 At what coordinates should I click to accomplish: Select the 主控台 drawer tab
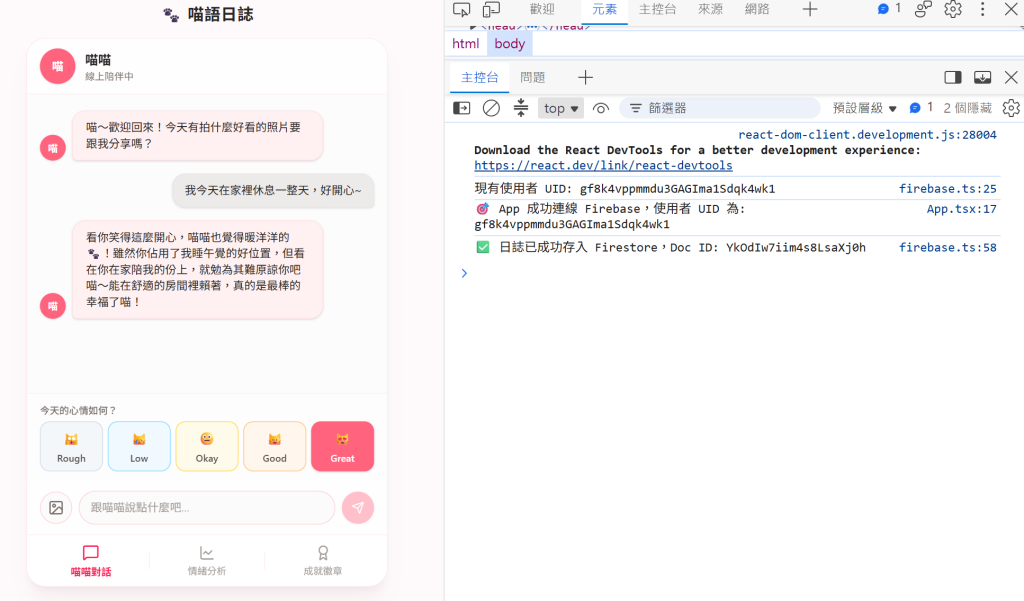pyautogui.click(x=480, y=78)
